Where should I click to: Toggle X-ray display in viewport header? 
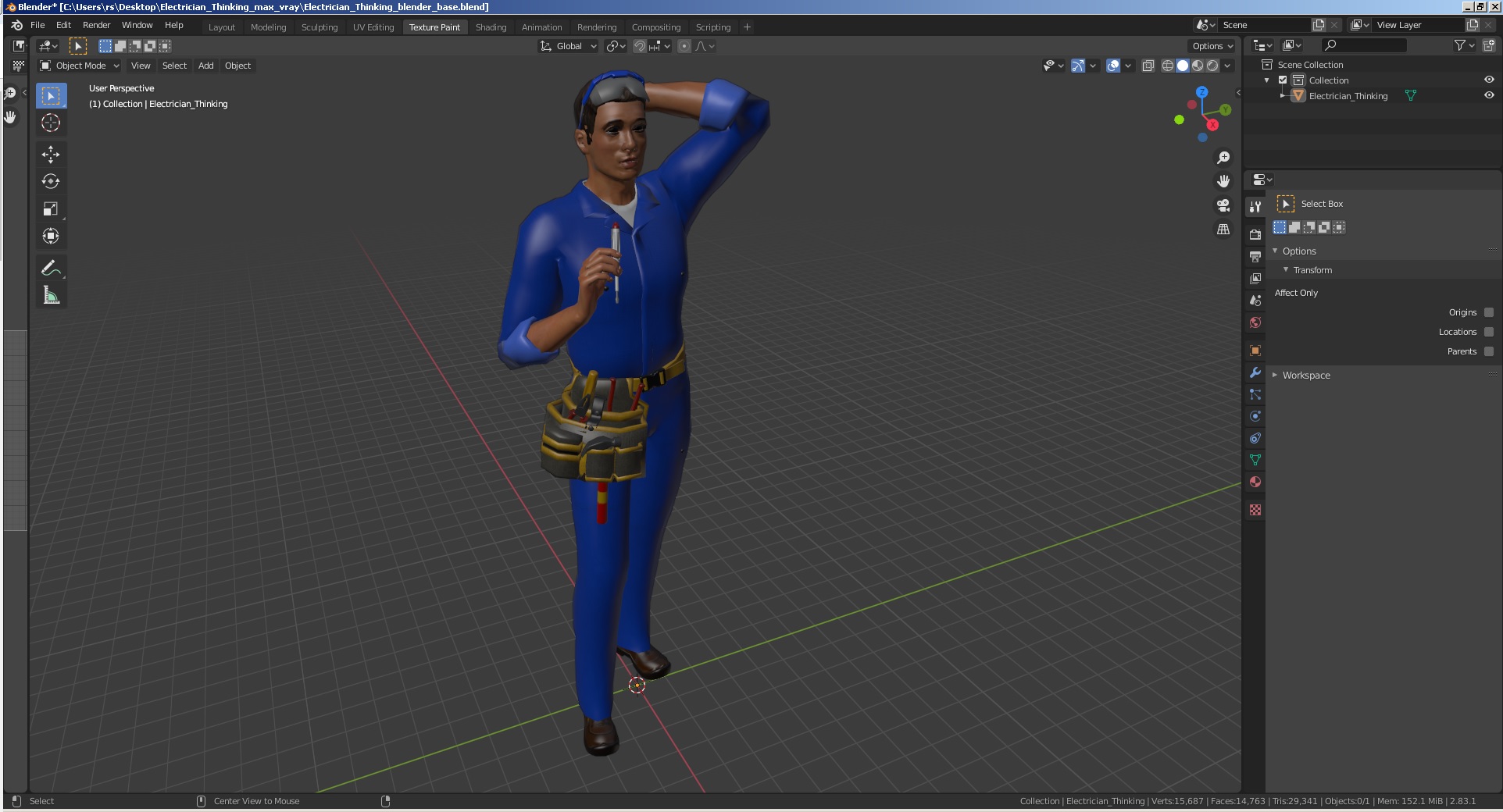pyautogui.click(x=1148, y=66)
